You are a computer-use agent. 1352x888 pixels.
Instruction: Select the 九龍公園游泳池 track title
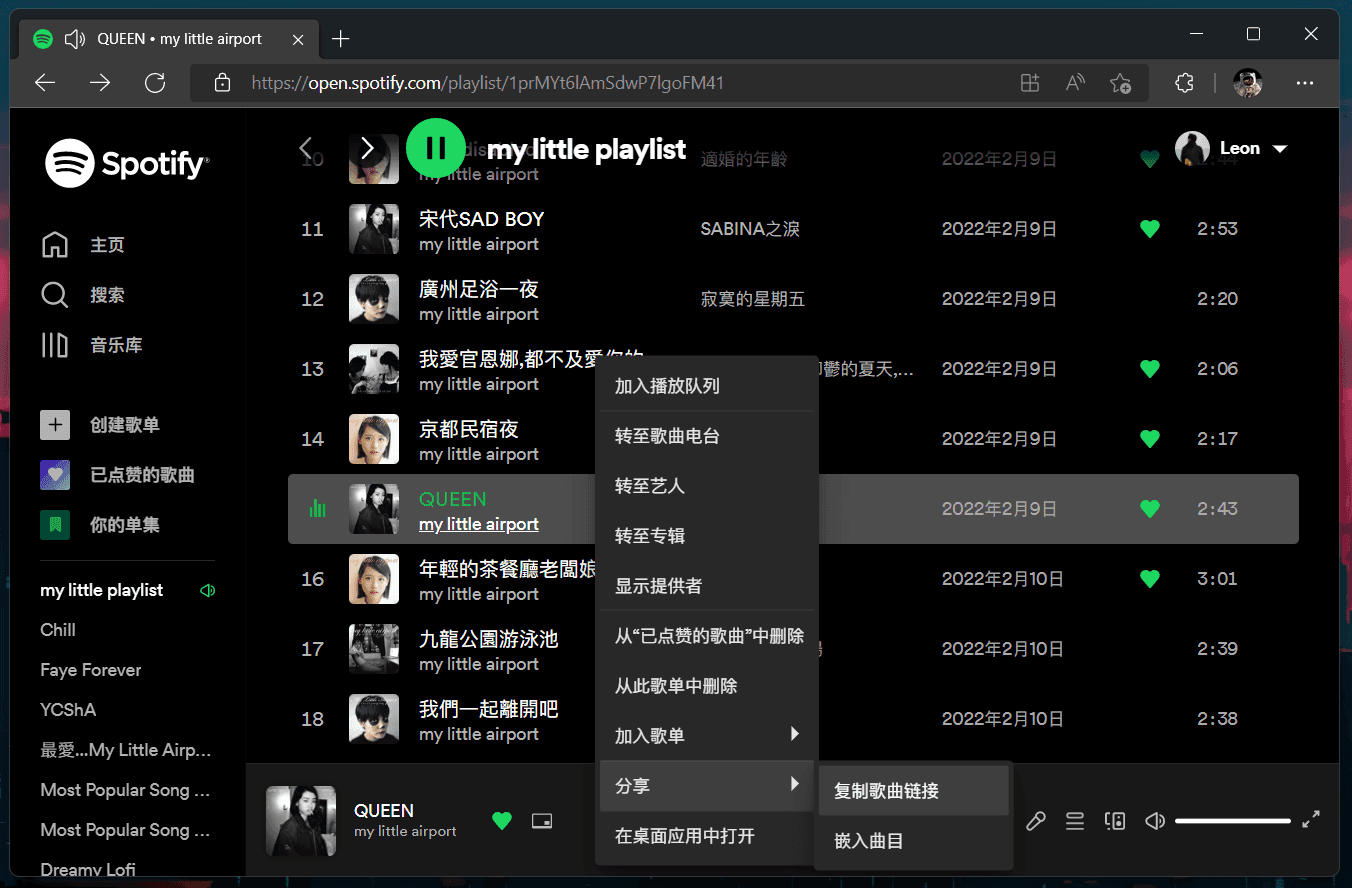[x=488, y=639]
